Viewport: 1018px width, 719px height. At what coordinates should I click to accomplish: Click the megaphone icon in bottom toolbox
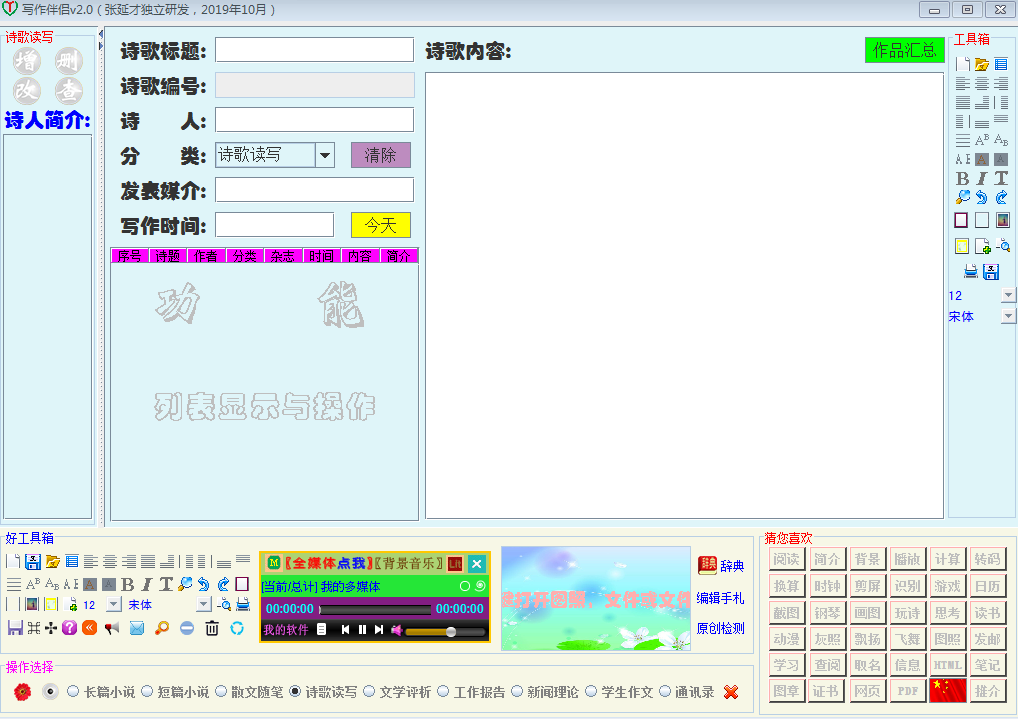(111, 628)
